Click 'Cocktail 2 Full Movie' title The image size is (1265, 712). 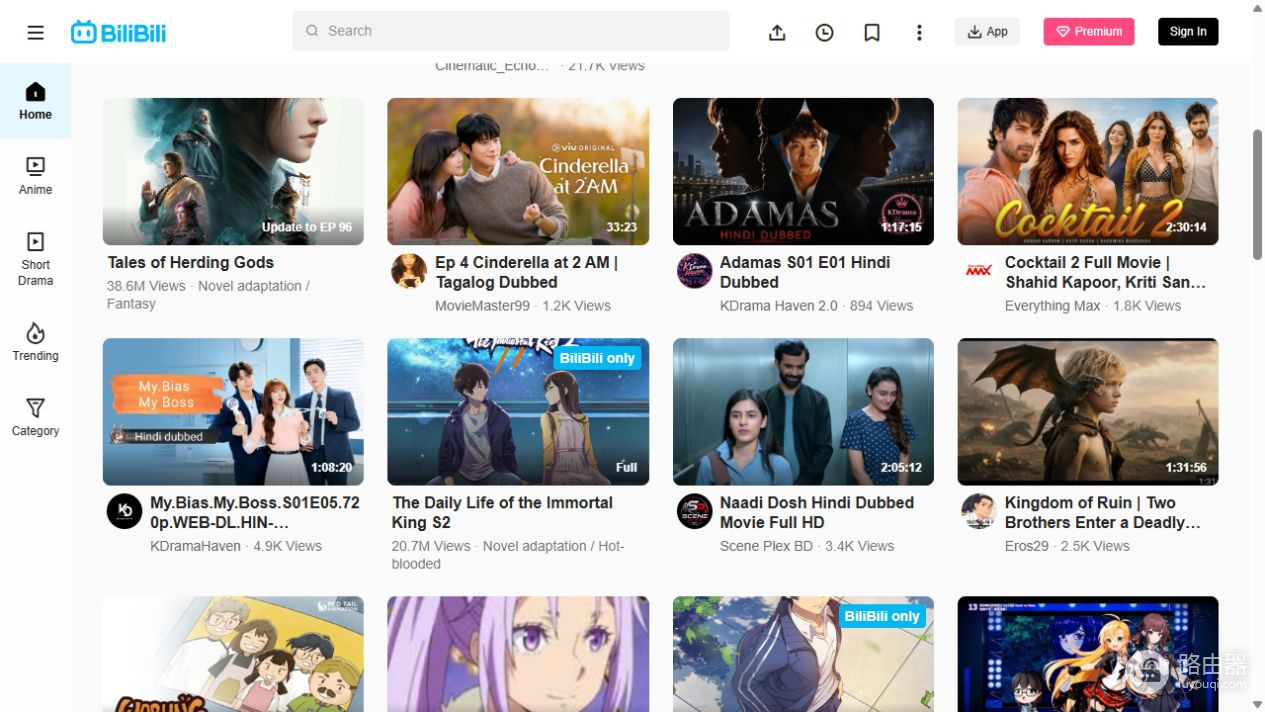pyautogui.click(x=1105, y=272)
